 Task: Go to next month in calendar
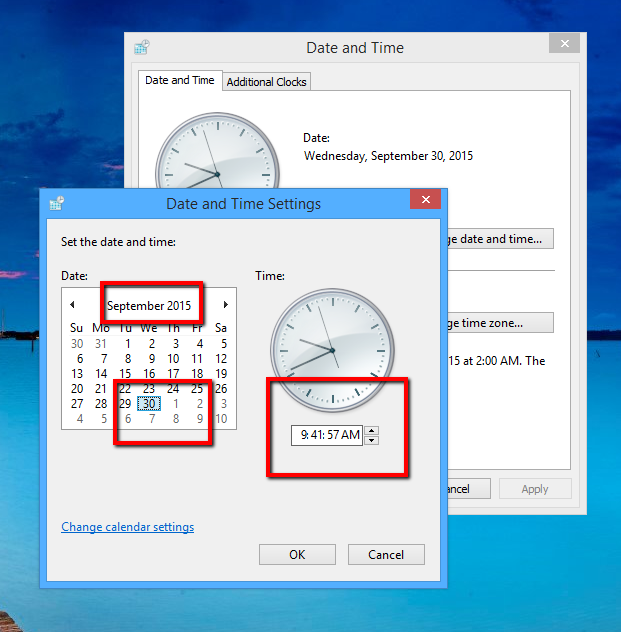[x=226, y=305]
